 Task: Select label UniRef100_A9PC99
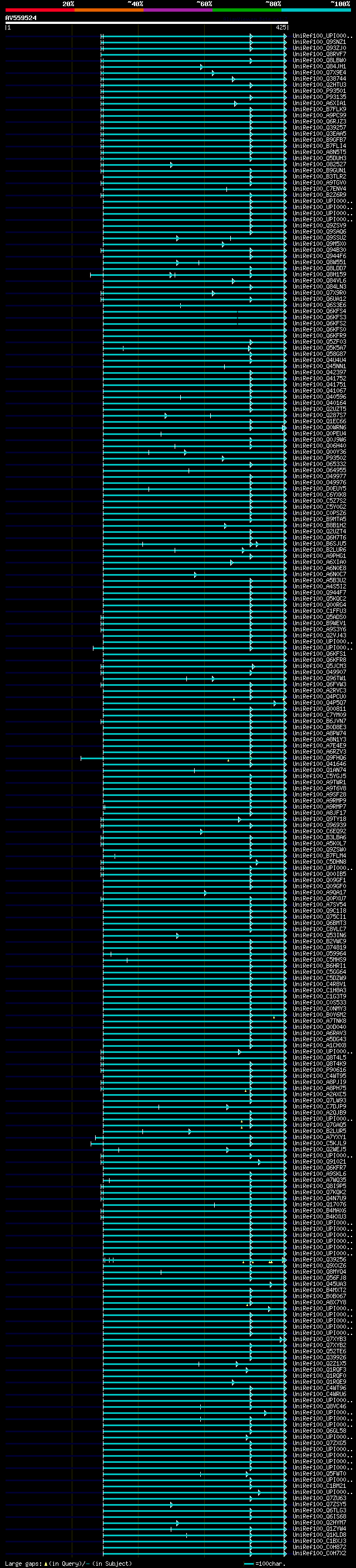[x=319, y=116]
